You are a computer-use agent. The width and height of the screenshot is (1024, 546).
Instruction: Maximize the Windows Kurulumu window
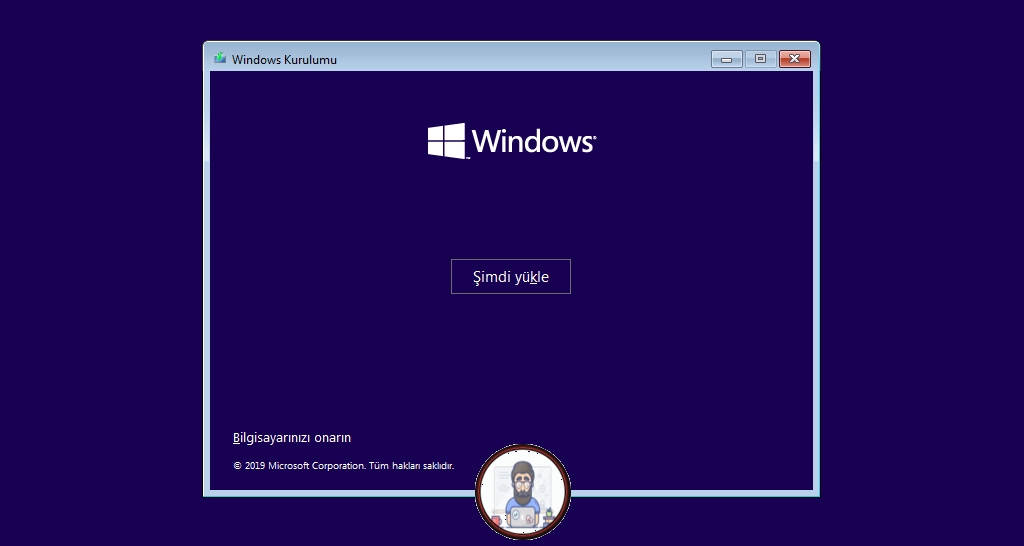761,59
